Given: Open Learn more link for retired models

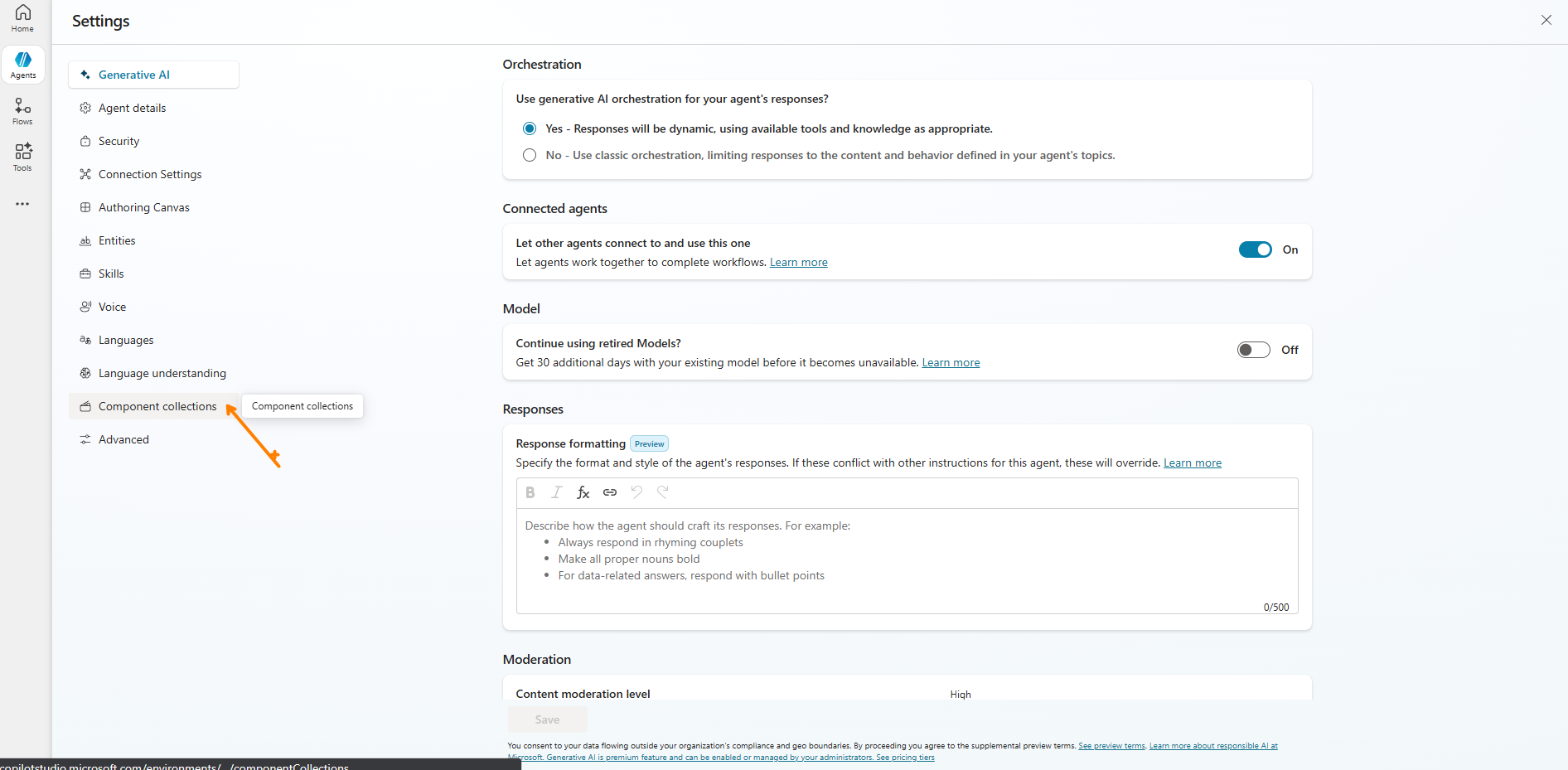Looking at the screenshot, I should 951,363.
